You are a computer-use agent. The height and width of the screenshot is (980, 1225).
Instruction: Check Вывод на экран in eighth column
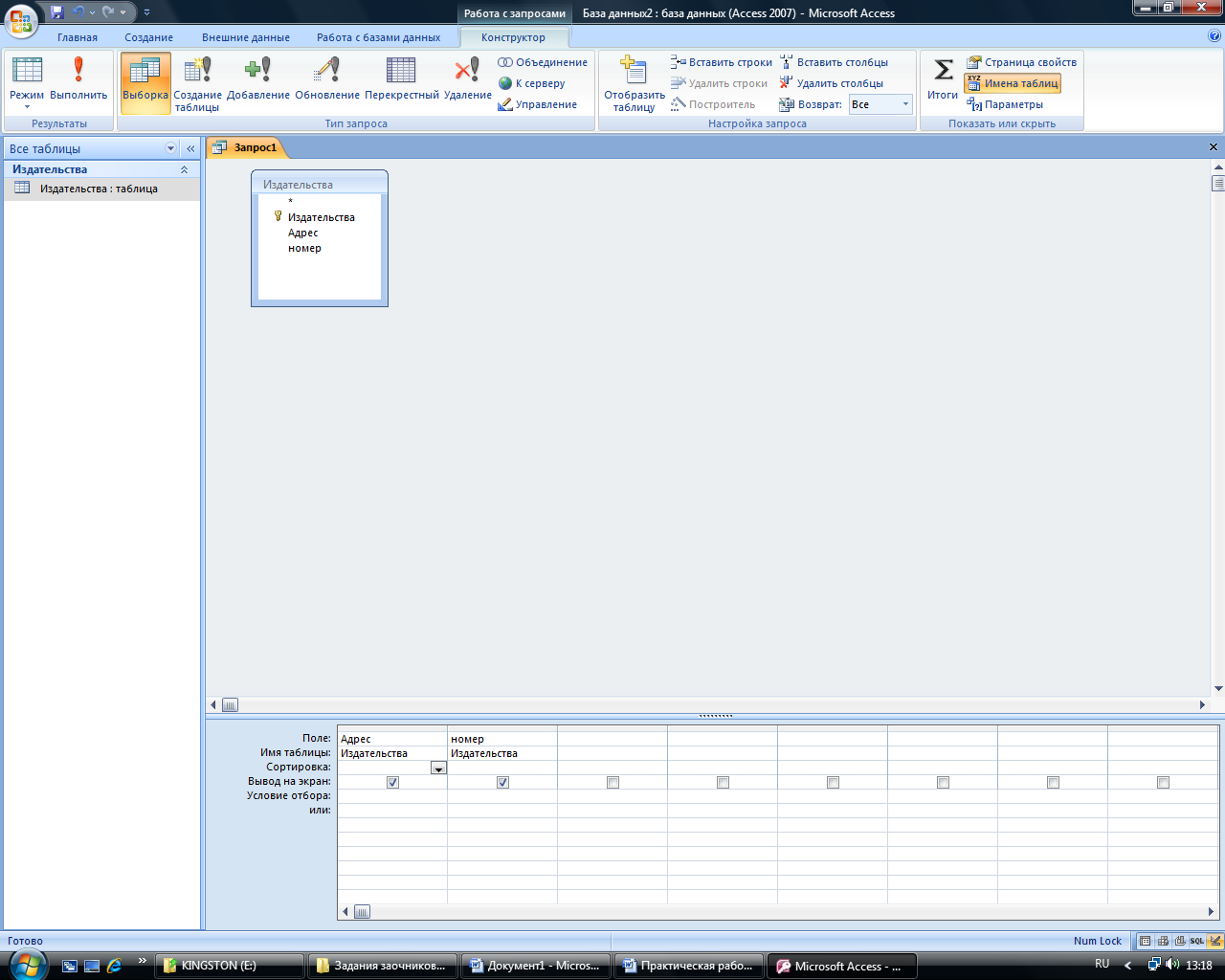pyautogui.click(x=1163, y=782)
